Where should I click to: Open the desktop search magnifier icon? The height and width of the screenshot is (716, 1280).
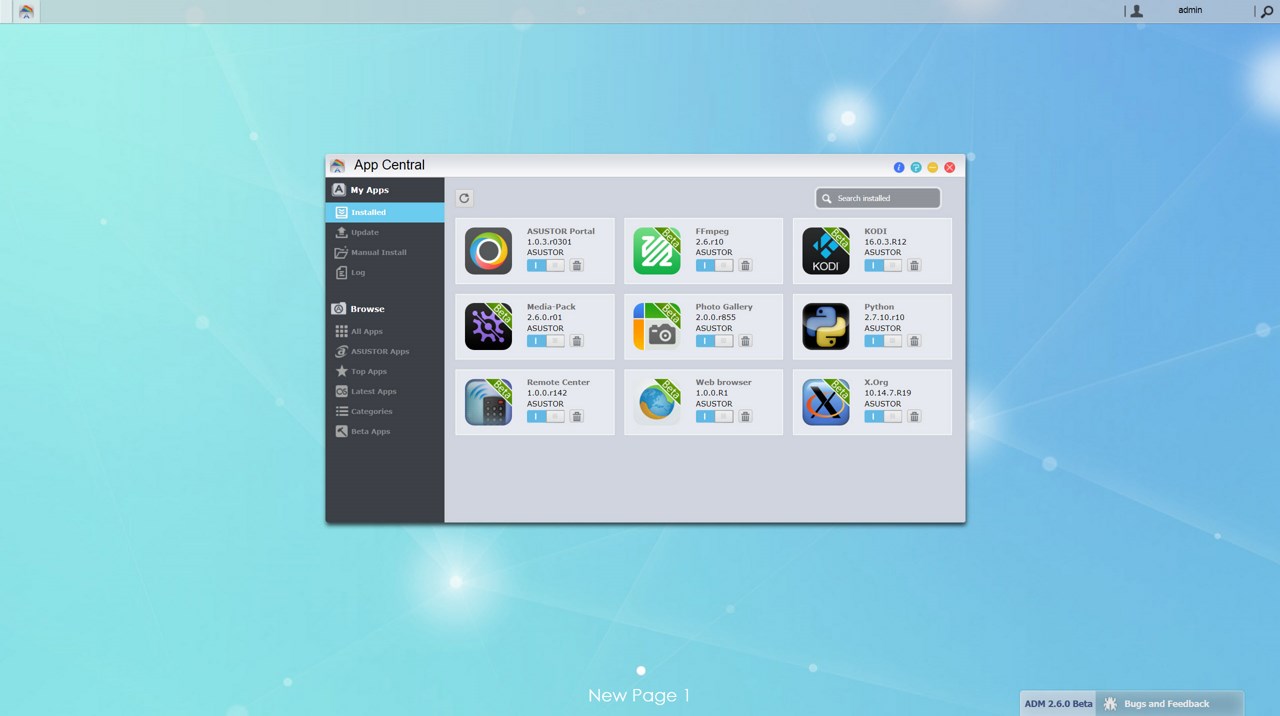coord(1266,11)
